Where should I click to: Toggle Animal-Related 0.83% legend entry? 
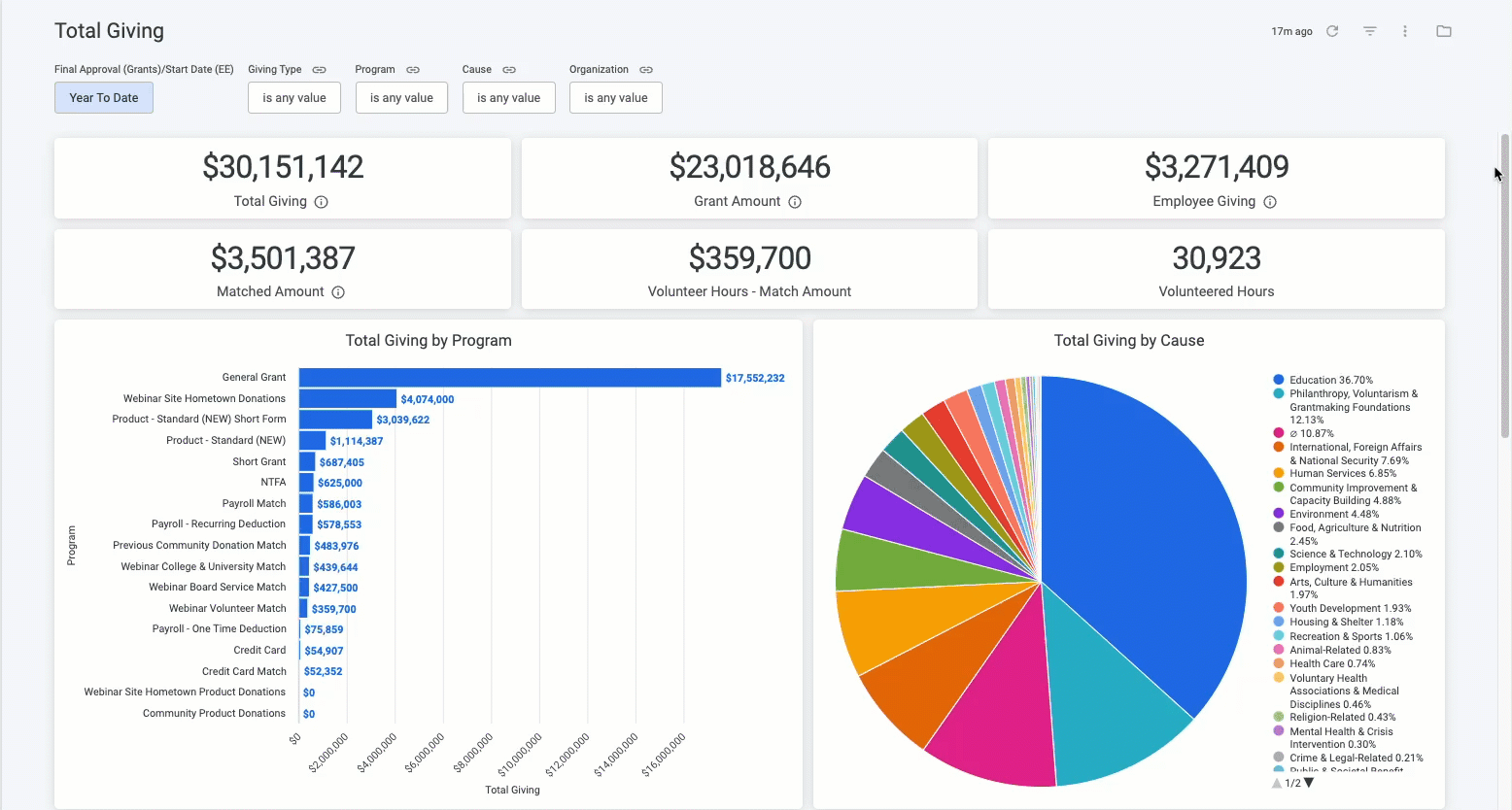coord(1332,651)
